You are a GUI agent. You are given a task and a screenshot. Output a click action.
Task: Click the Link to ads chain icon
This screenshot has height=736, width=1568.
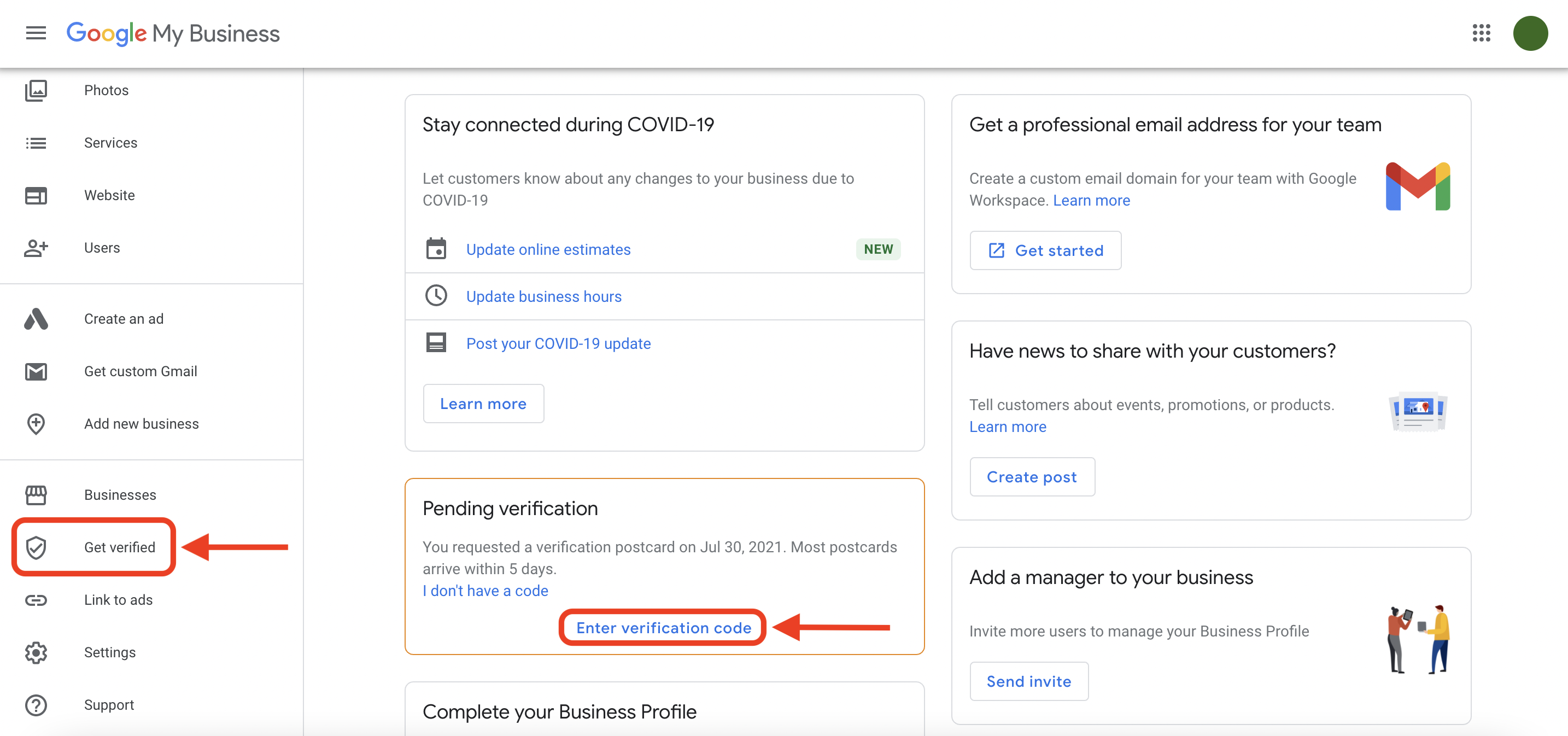36,600
